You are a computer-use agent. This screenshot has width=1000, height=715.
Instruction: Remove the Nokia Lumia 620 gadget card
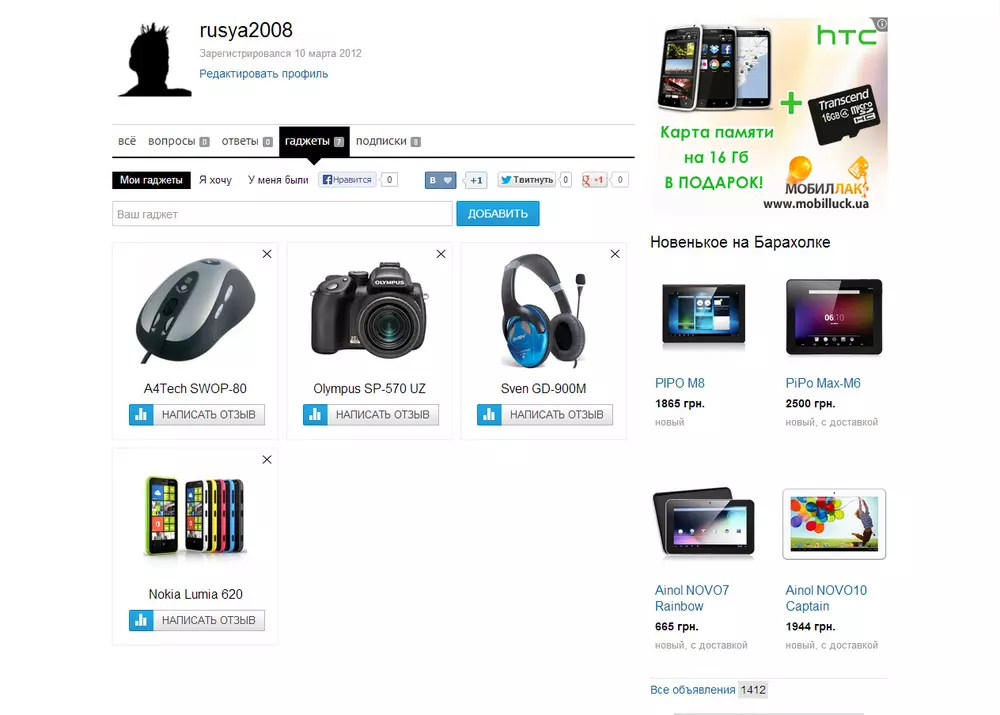pyautogui.click(x=267, y=459)
